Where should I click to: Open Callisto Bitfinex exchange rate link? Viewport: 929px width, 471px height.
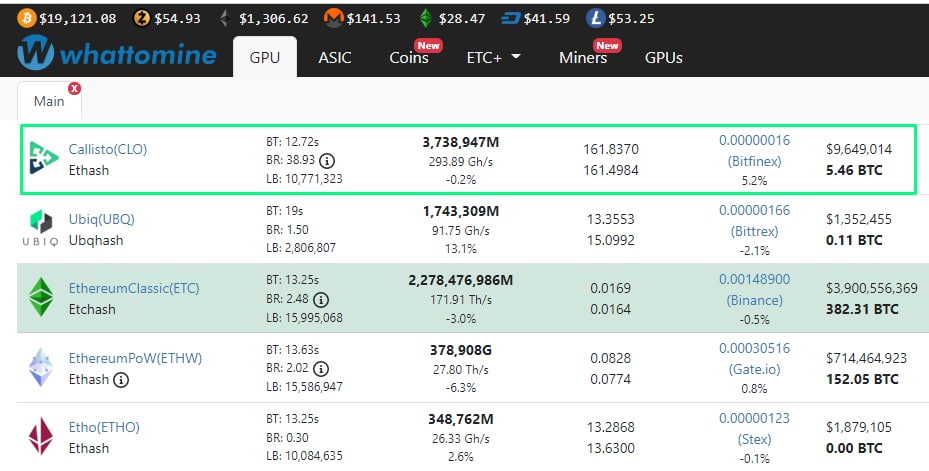(754, 150)
